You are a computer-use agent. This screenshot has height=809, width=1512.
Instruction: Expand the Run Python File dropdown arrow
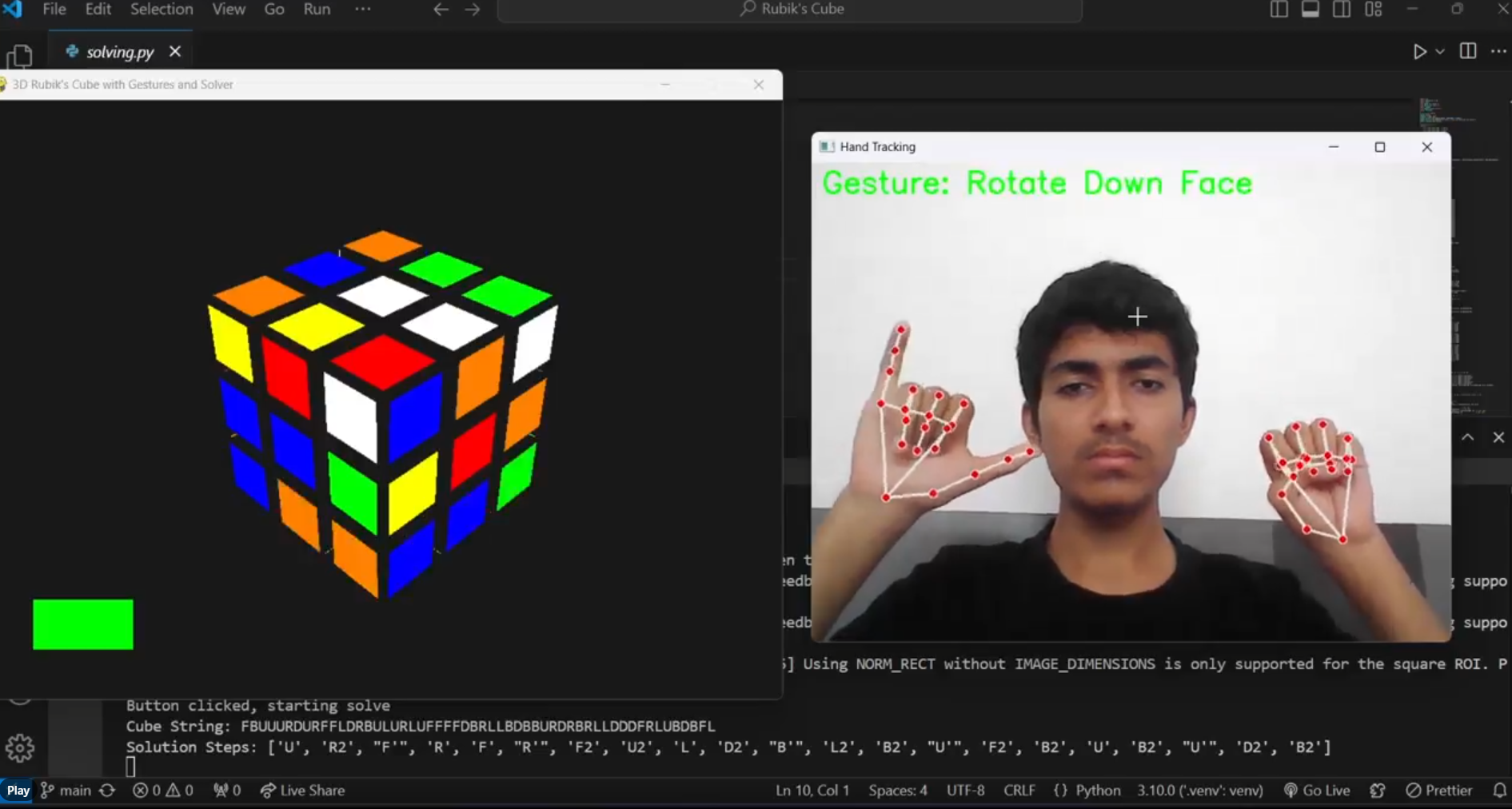point(1439,51)
